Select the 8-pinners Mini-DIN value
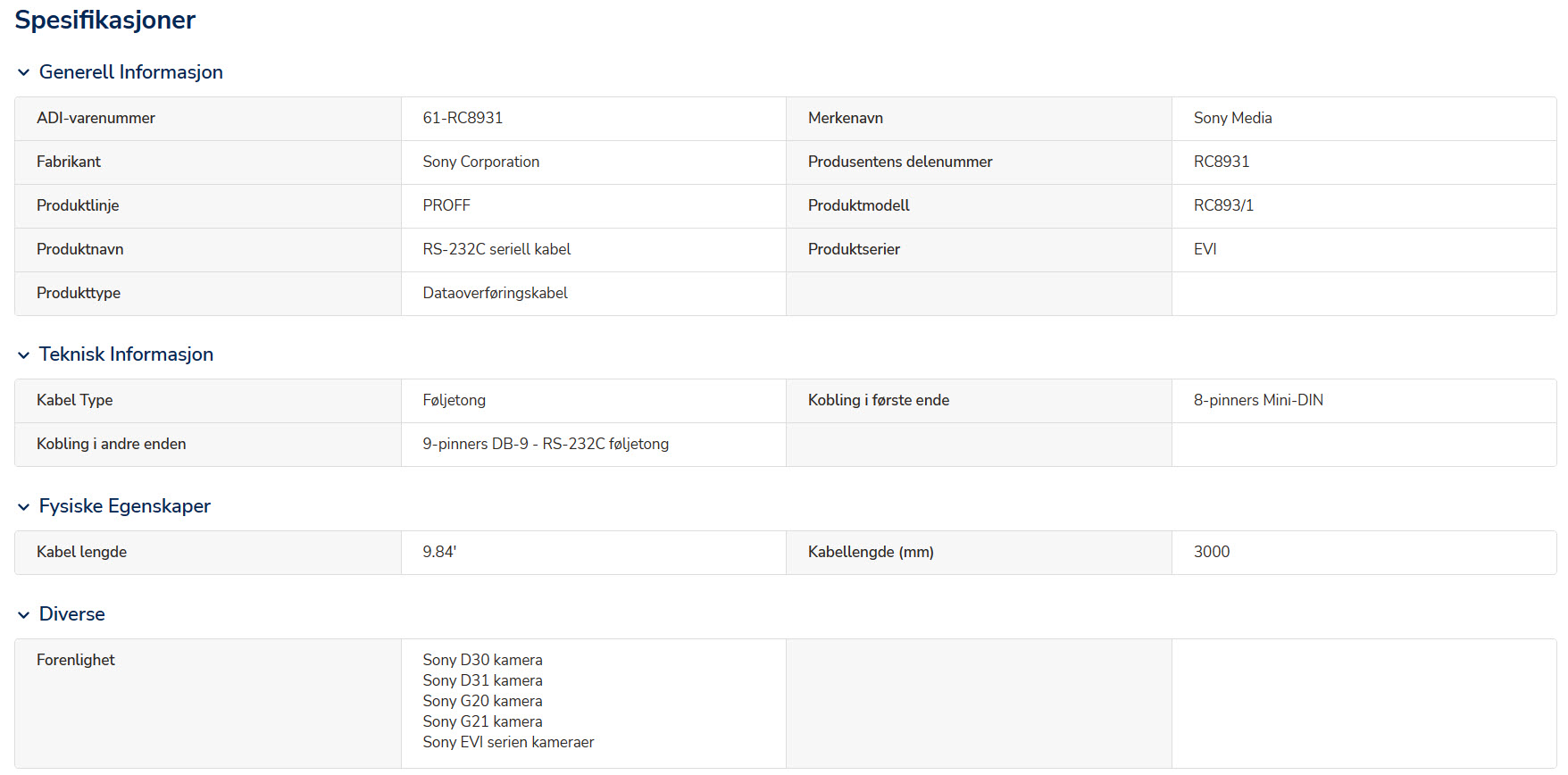1568x775 pixels. click(x=1258, y=400)
